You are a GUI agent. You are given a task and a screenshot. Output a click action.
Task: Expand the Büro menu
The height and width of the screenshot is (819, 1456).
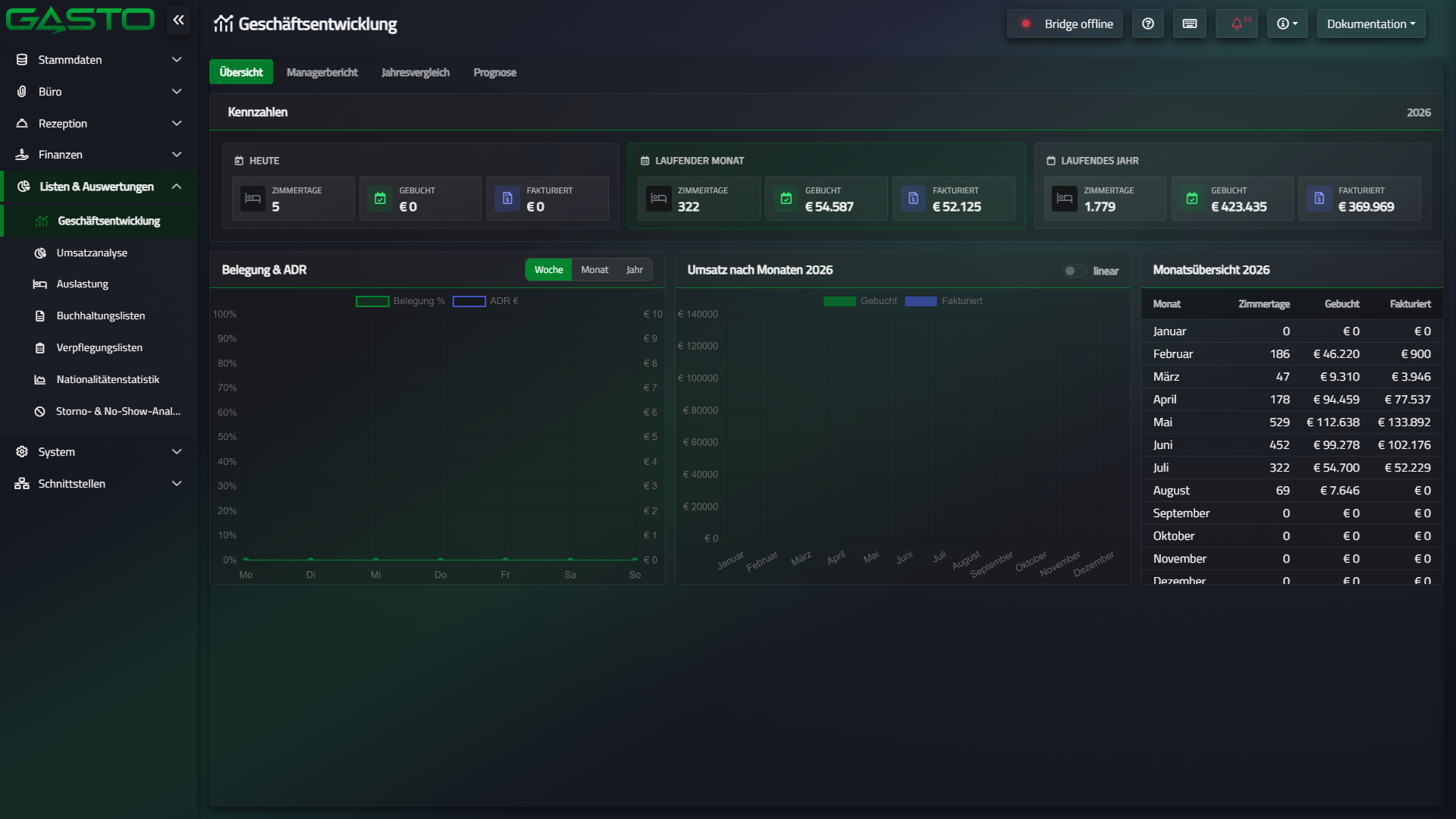pos(99,92)
